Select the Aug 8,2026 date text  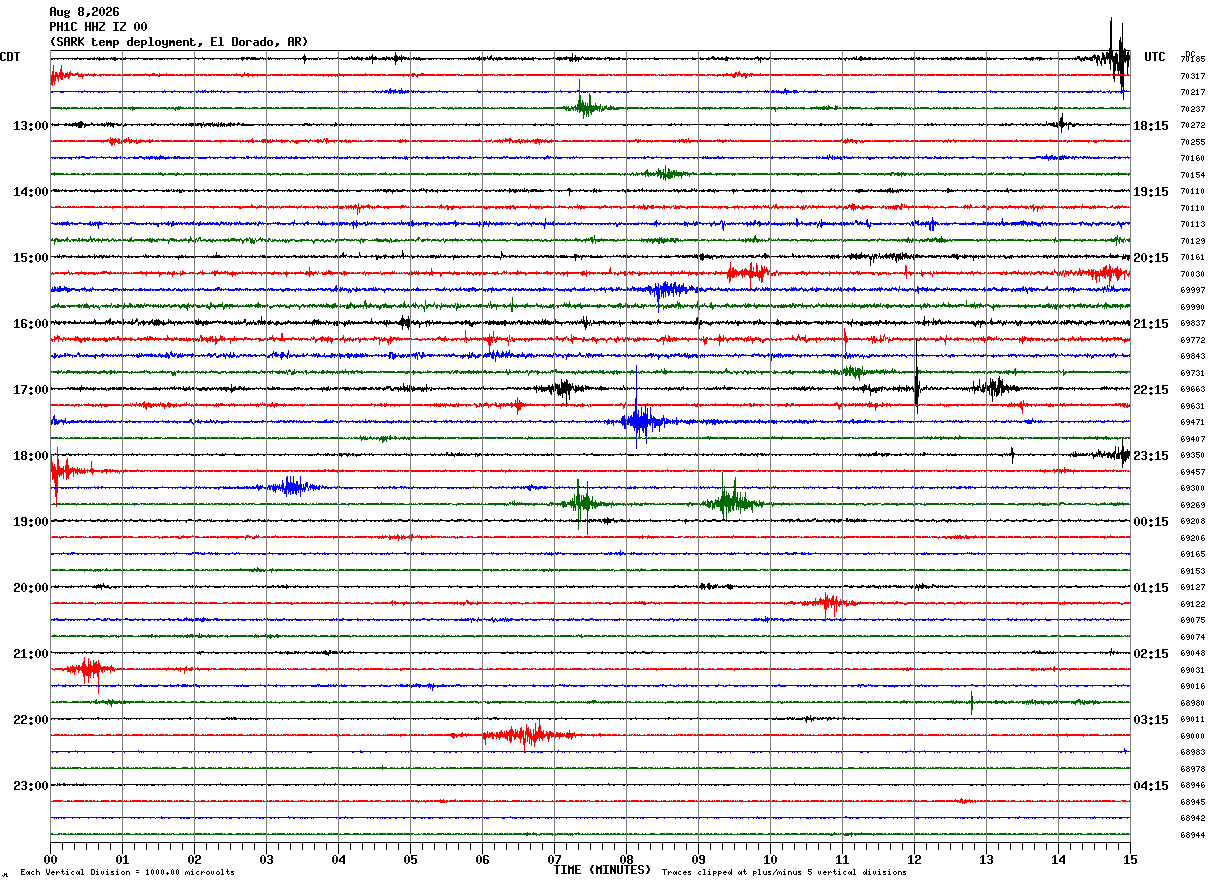[x=84, y=12]
